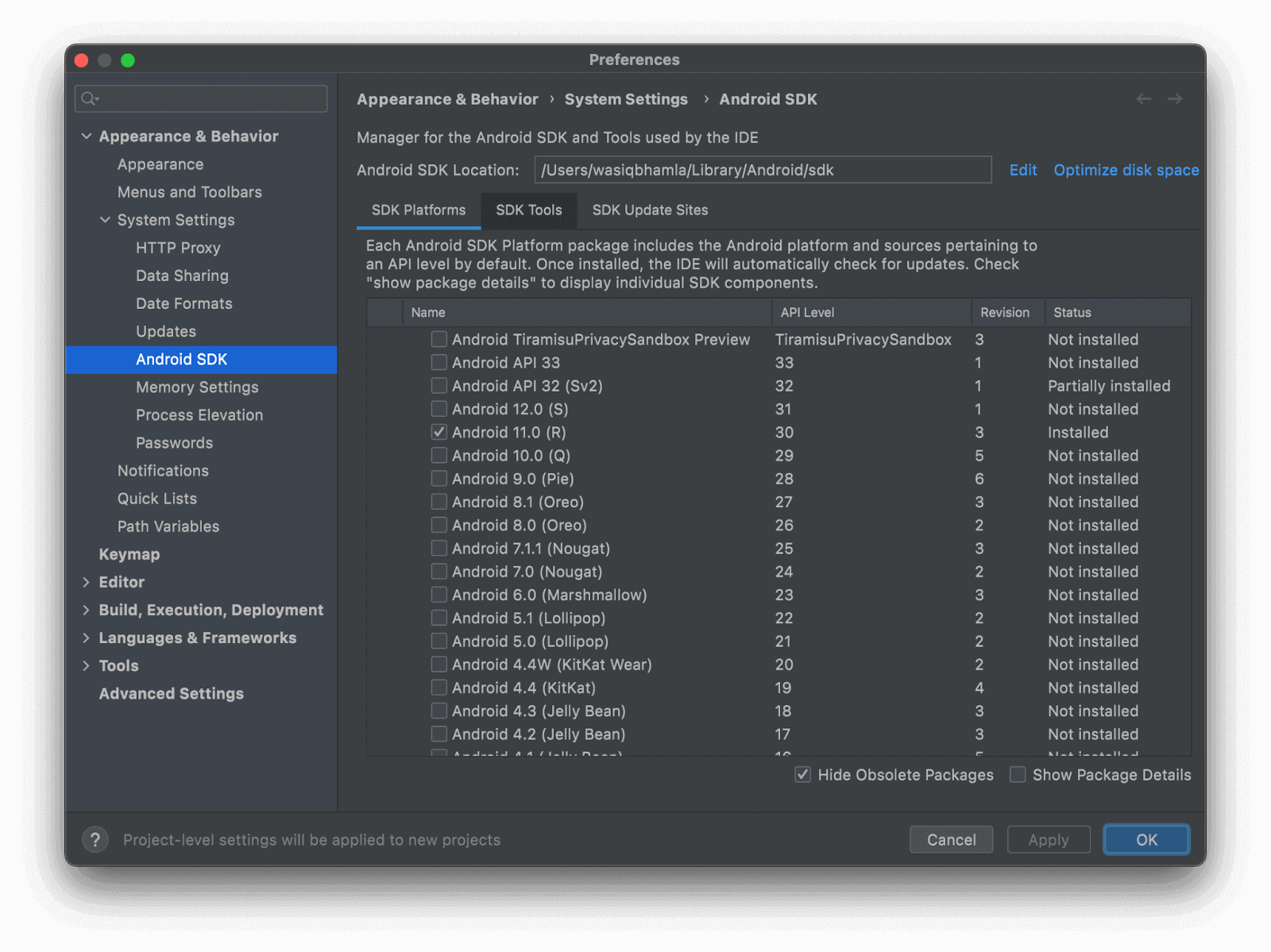
Task: Click the forward navigation arrow
Action: pos(1176,98)
